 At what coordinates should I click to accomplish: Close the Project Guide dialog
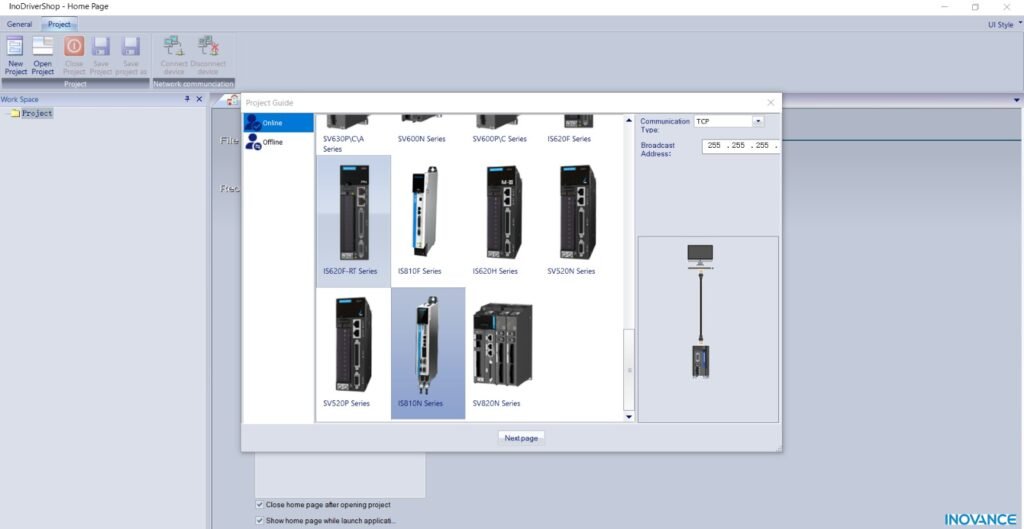(x=770, y=102)
